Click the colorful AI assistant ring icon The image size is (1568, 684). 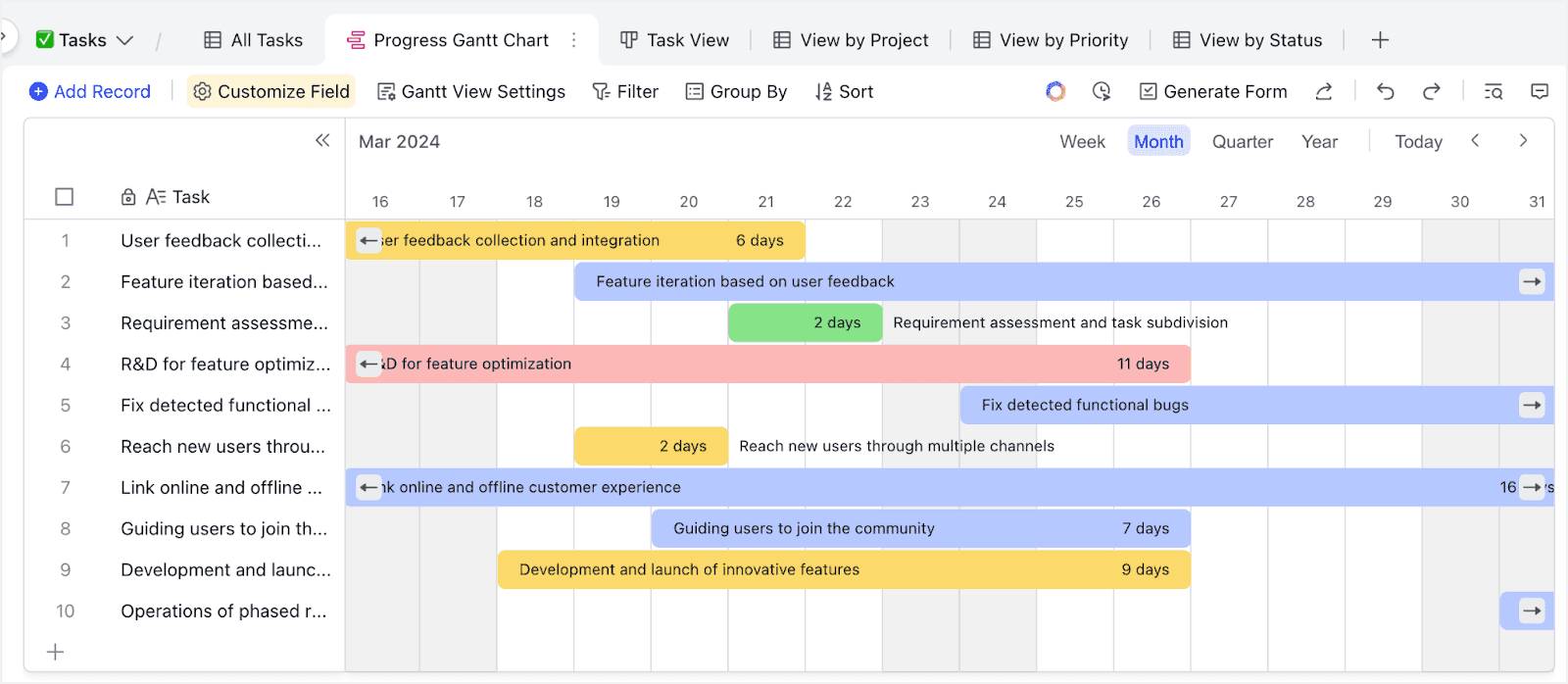coord(1055,91)
